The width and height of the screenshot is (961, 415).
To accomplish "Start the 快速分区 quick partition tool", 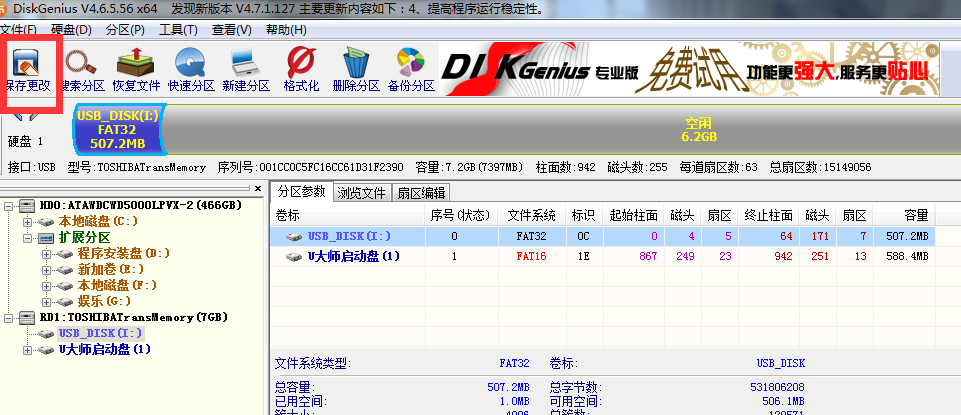I will coord(191,70).
